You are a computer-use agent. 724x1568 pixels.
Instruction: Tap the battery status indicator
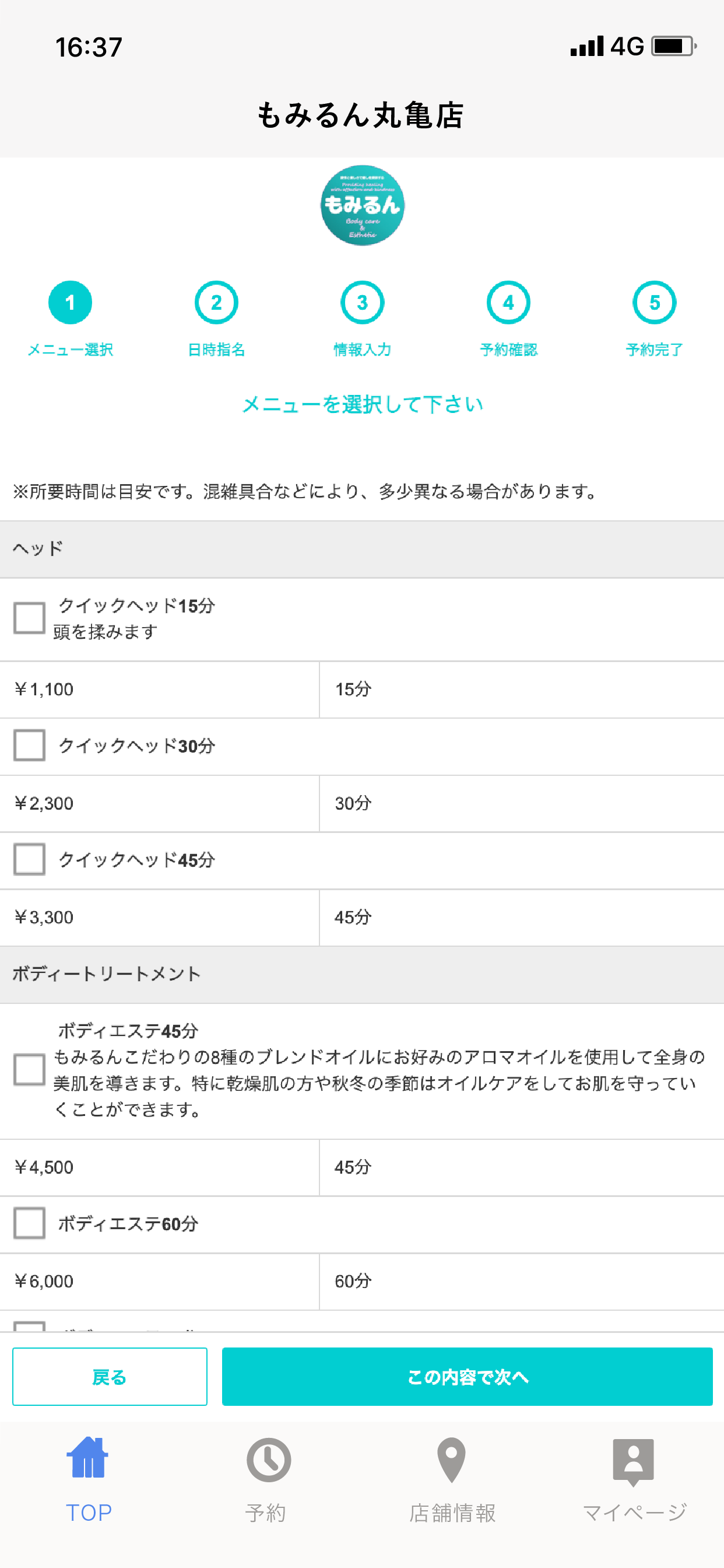click(x=673, y=46)
